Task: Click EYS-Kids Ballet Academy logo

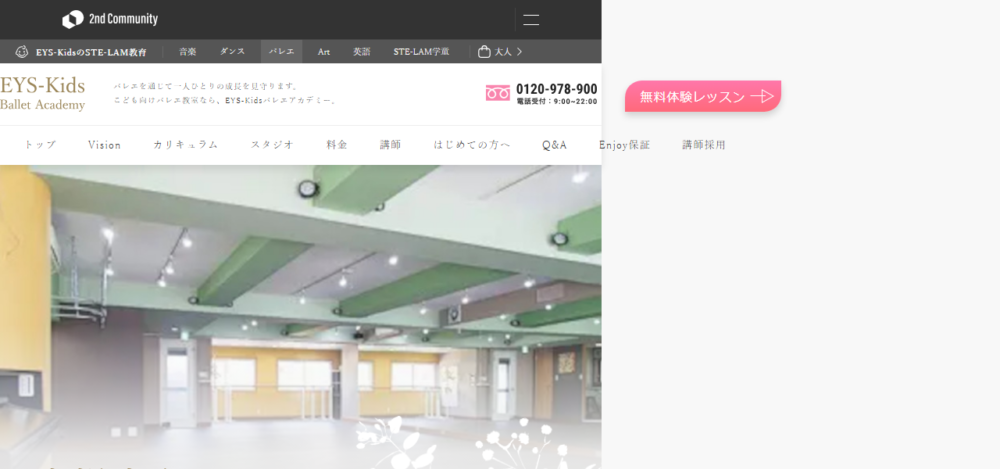Action: [42, 93]
